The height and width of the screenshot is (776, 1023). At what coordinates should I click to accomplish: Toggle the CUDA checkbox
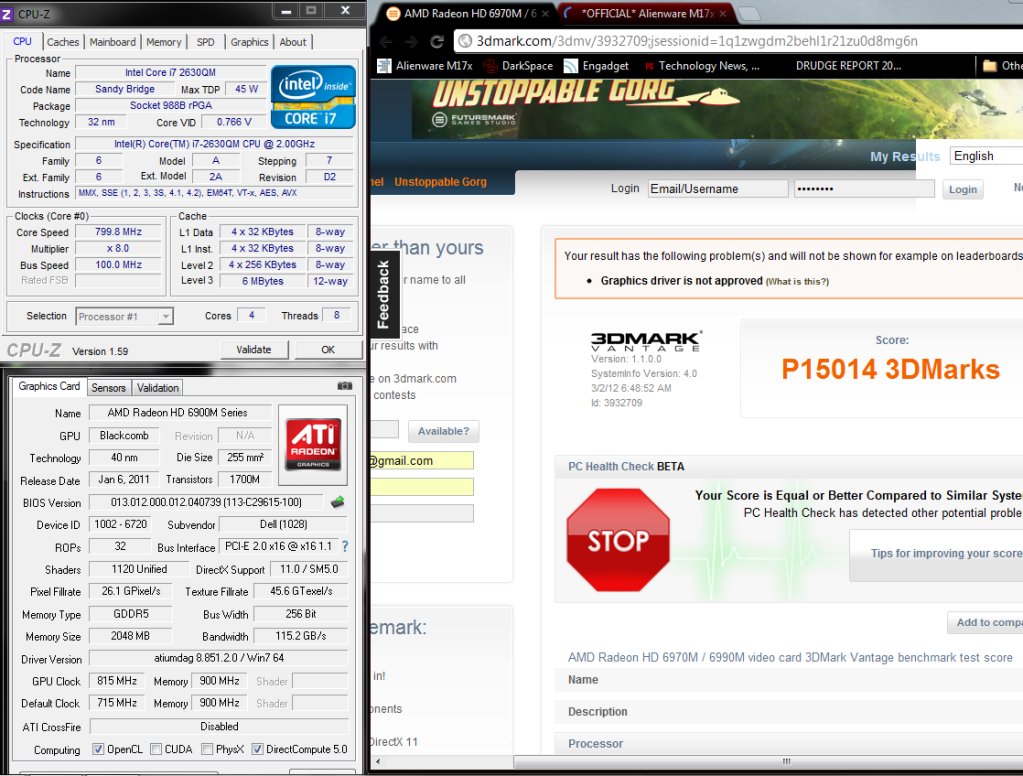click(156, 749)
